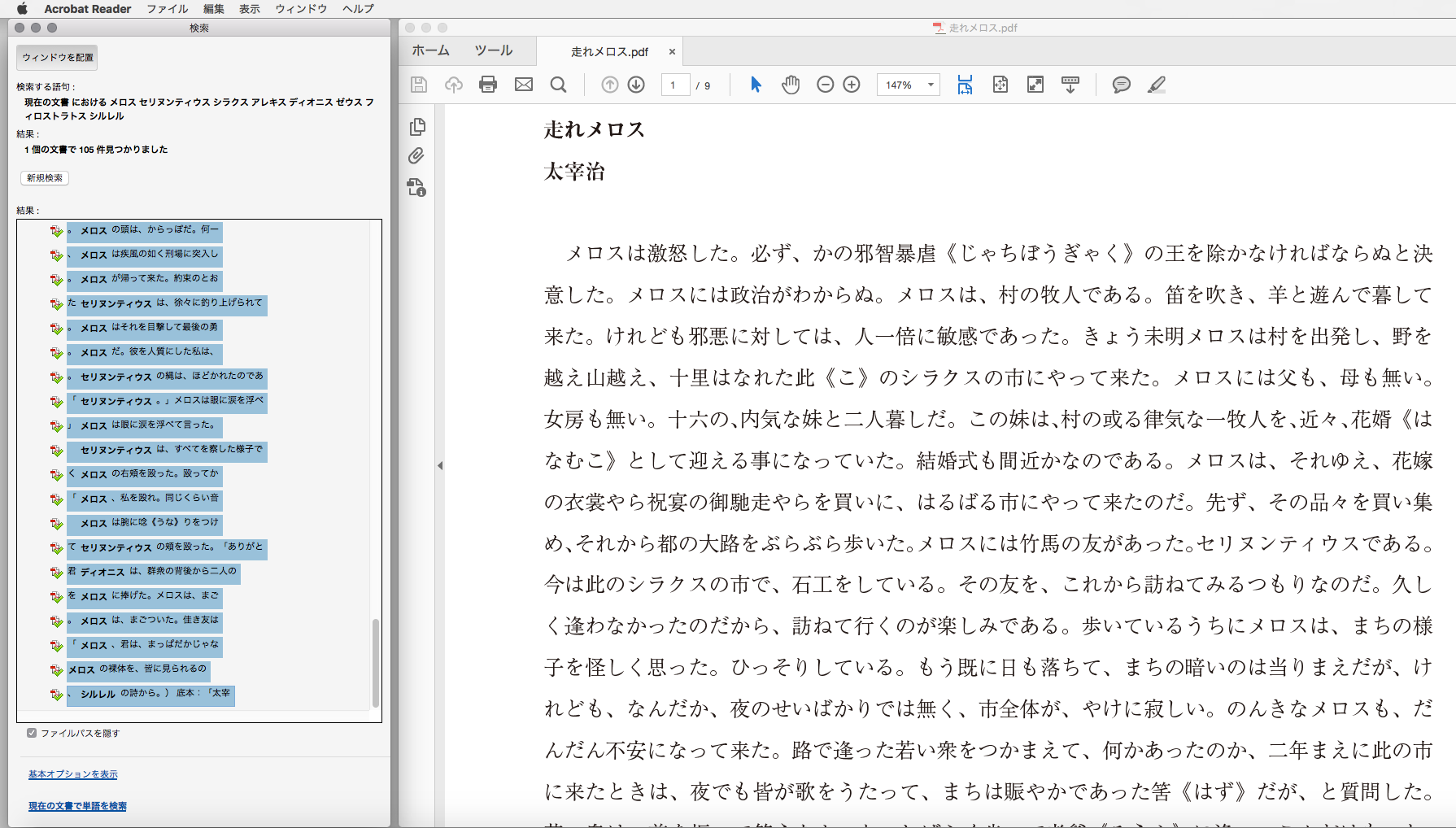
Task: Select result メロス は疾風の如く刑場に突入し
Action: pyautogui.click(x=144, y=255)
